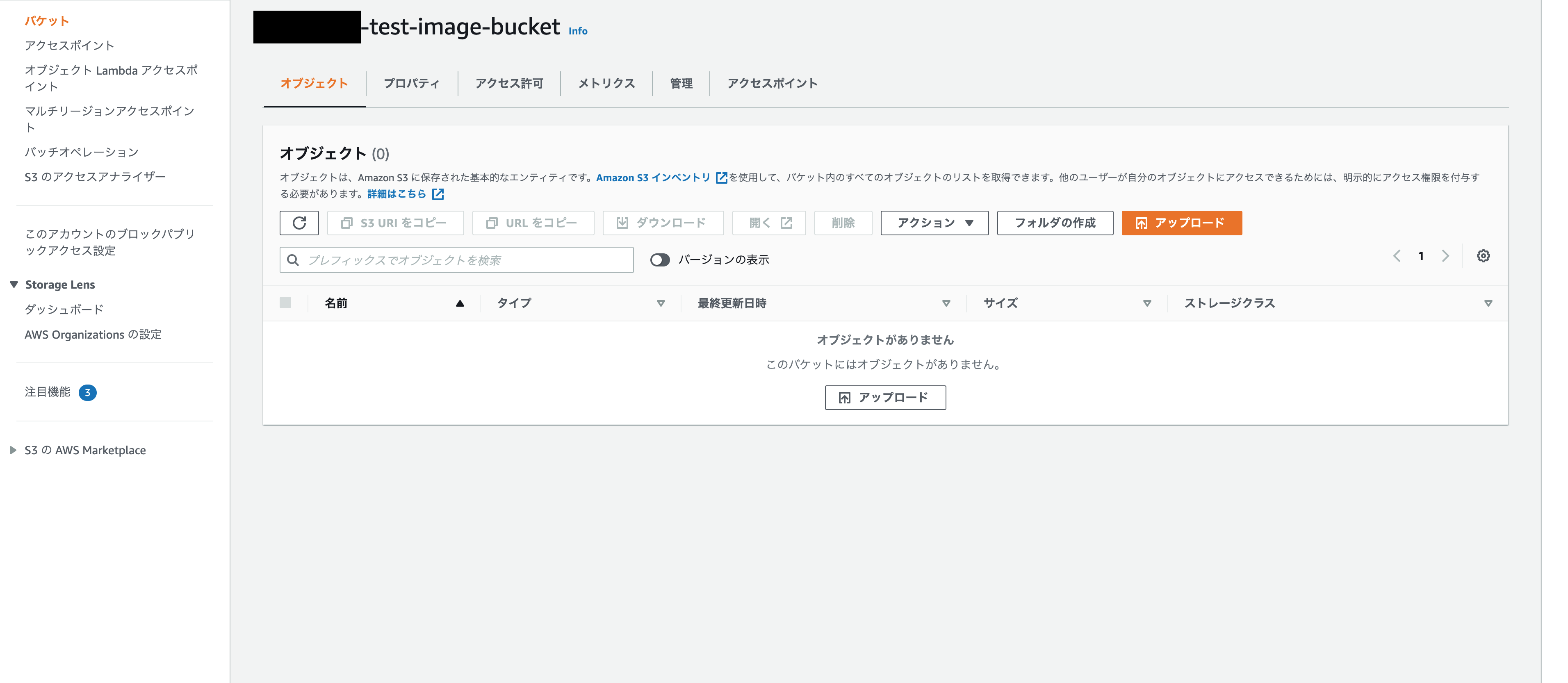Open the Amazon S3 インベントリ link

(652, 177)
